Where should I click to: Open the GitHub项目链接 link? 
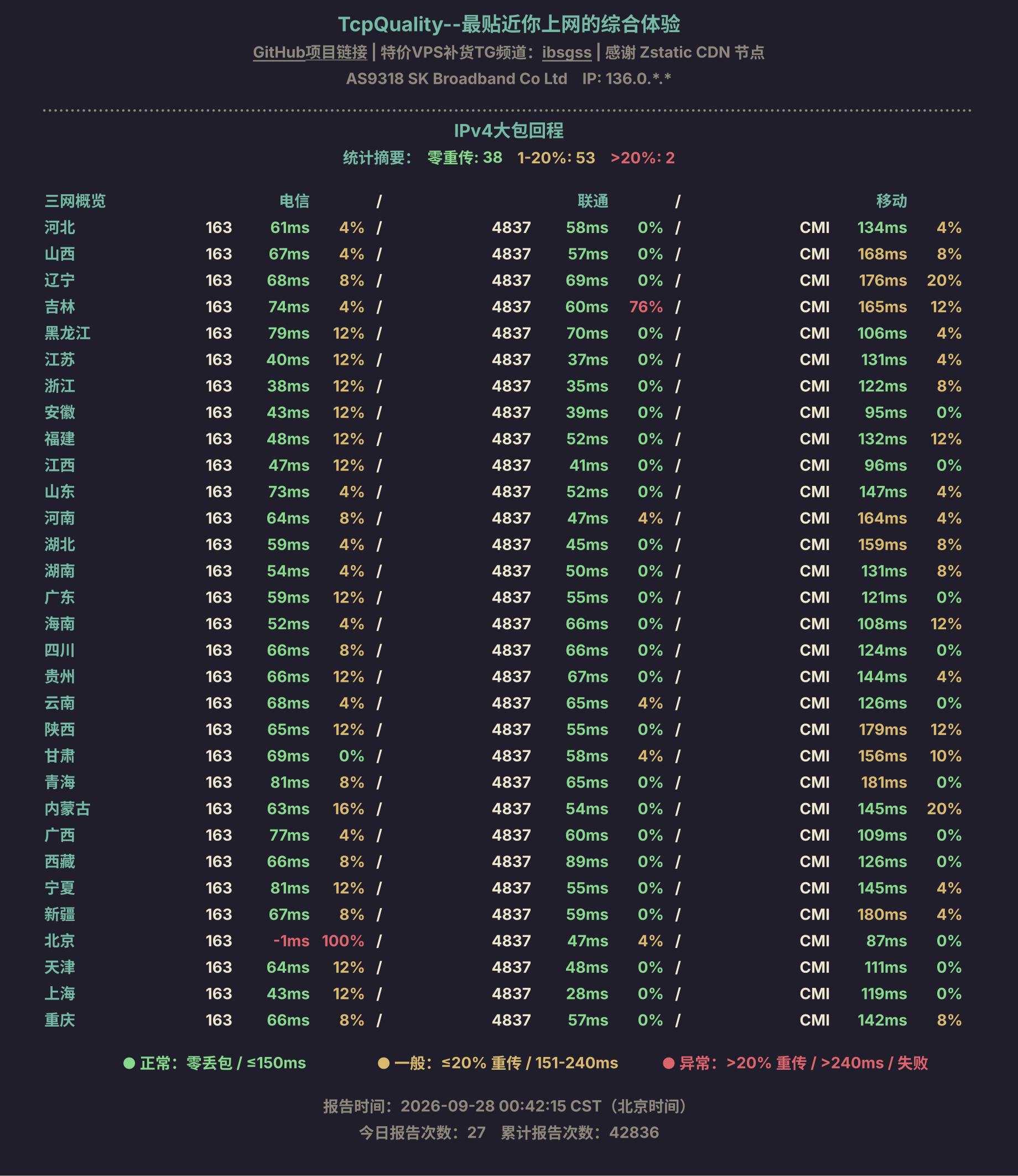[x=310, y=52]
